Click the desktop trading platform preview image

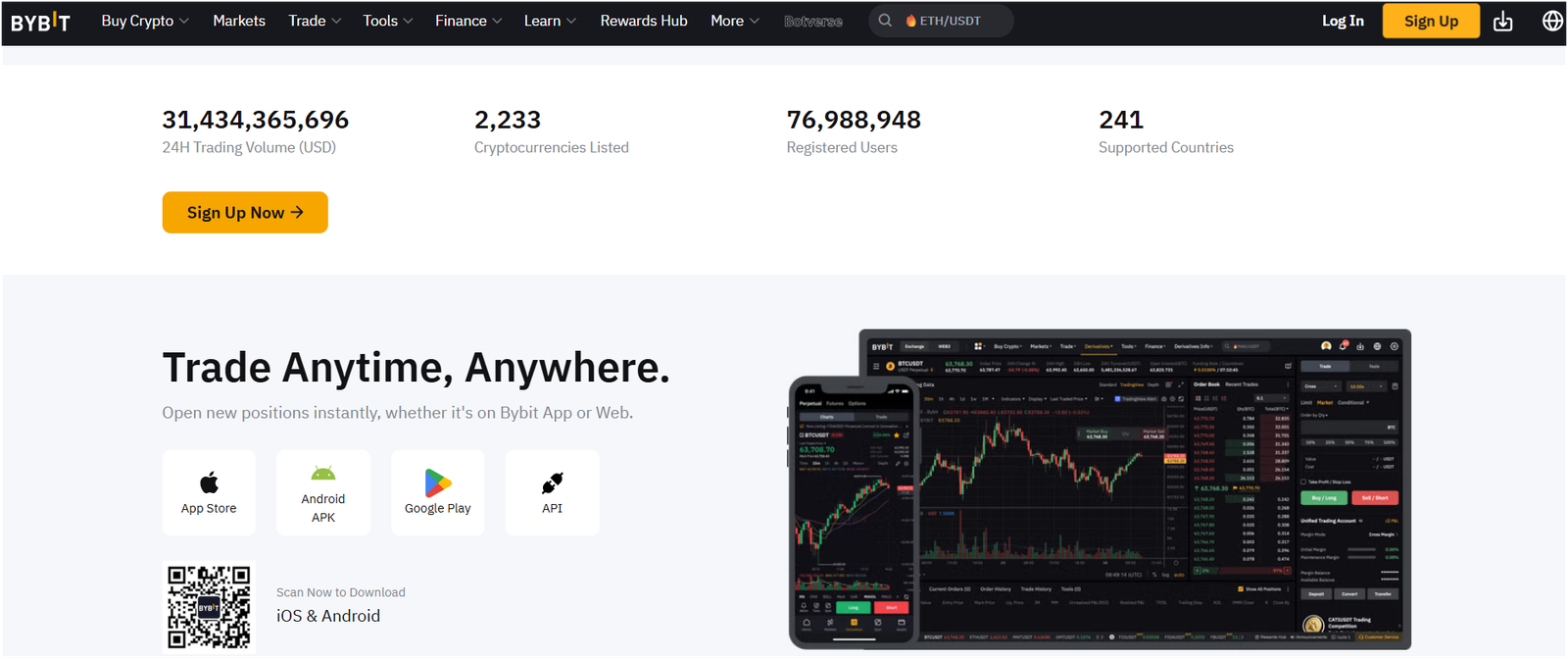tap(1163, 489)
